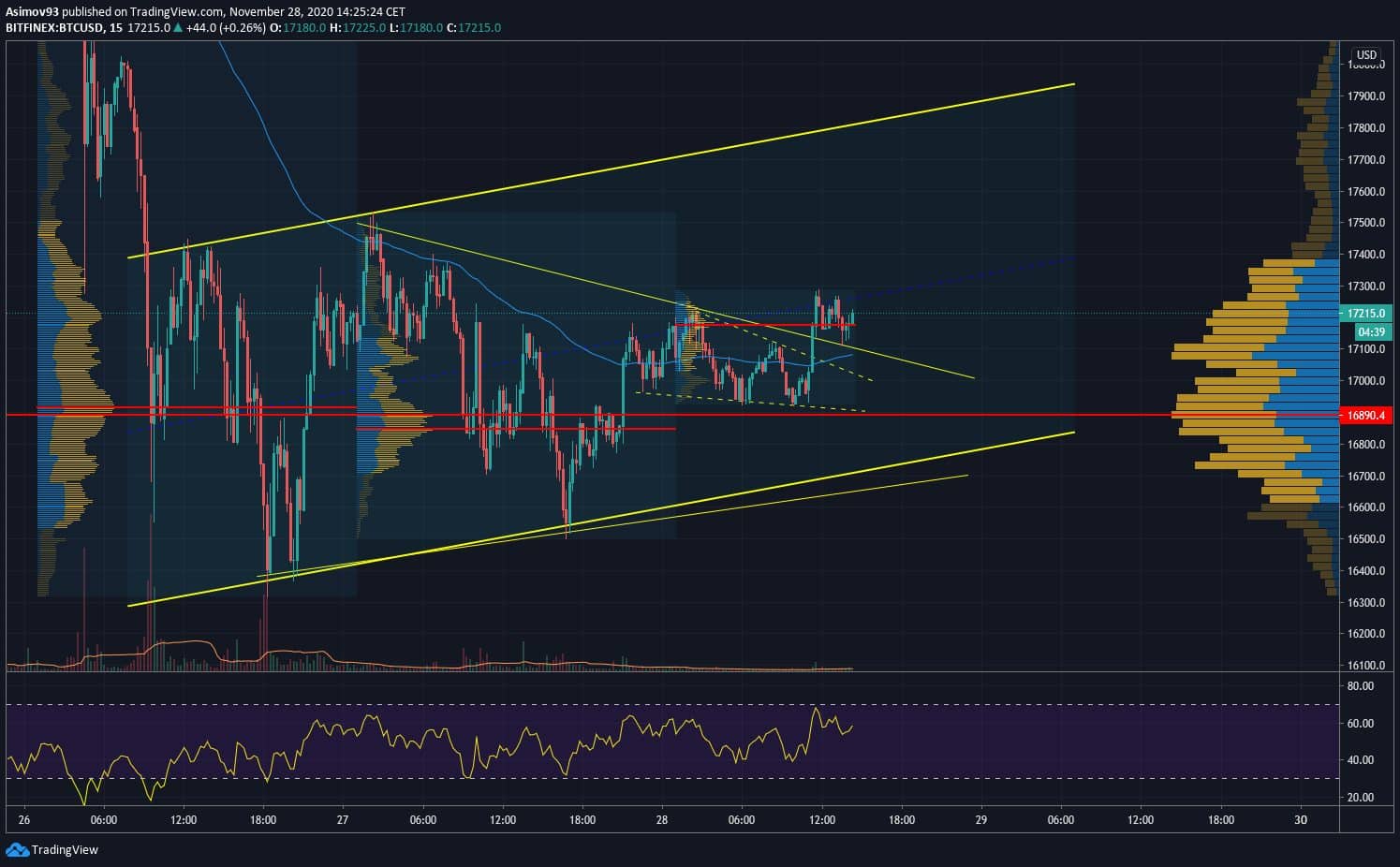The height and width of the screenshot is (867, 1400).
Task: Click the 17300.0 price axis label
Action: click(1366, 287)
